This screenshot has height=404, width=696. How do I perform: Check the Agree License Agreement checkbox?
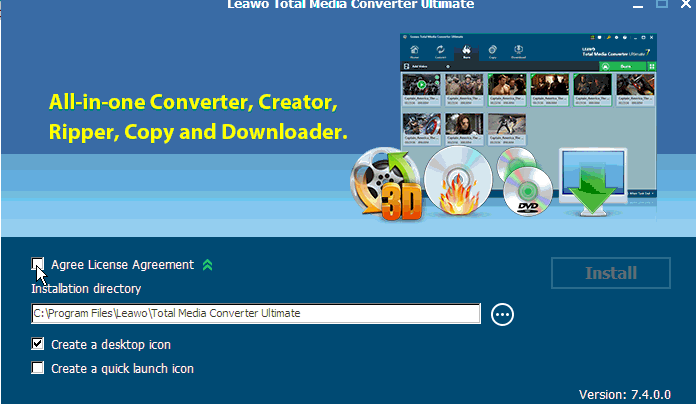38,265
